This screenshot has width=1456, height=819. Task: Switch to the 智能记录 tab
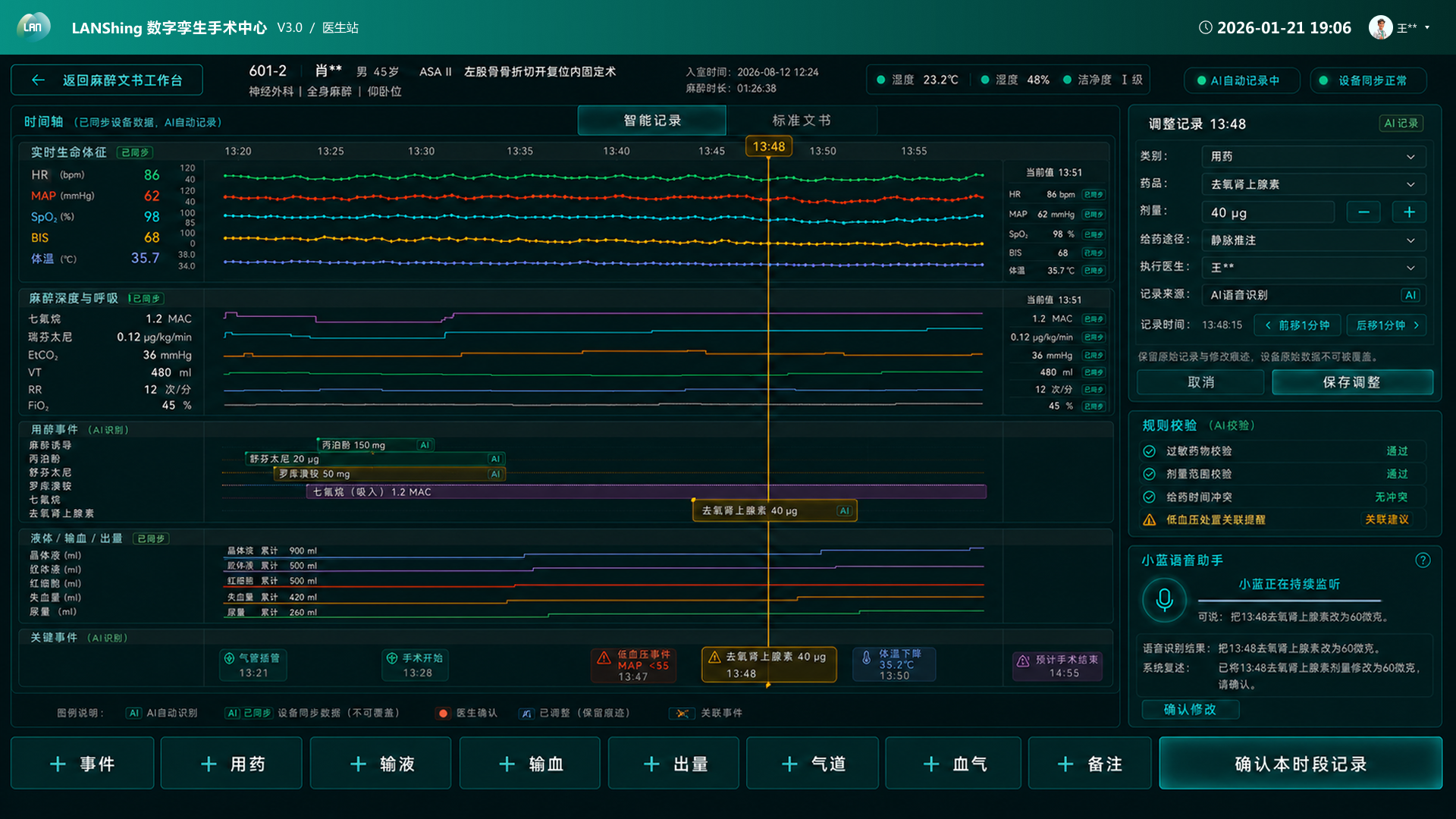(x=652, y=121)
